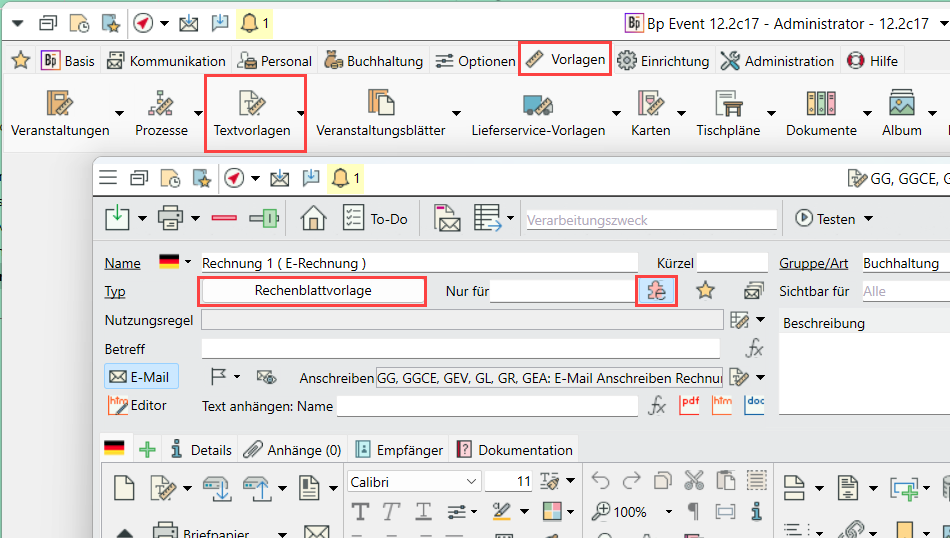Toggle the Editor mode button
The width and height of the screenshot is (950, 538).
pos(138,405)
